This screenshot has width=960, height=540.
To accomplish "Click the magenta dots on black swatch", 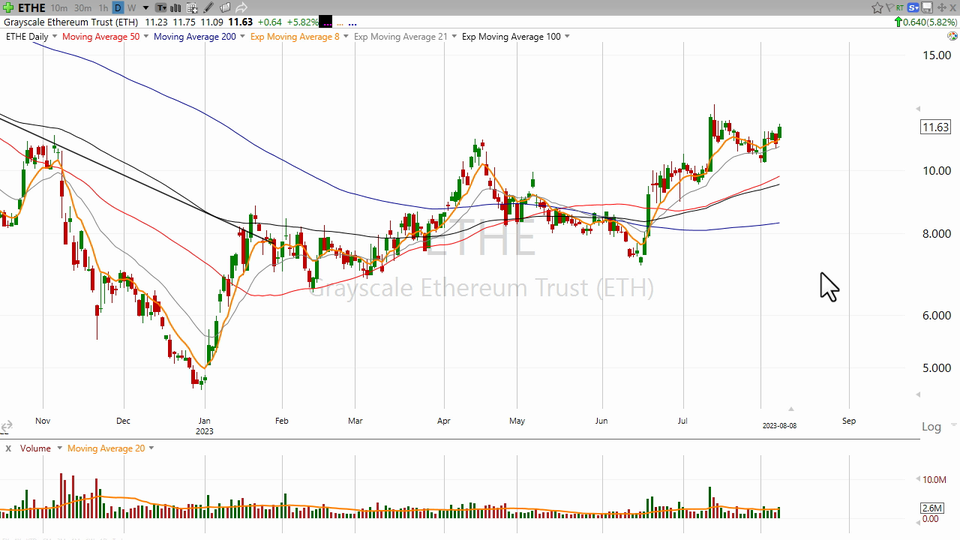I will click(326, 22).
